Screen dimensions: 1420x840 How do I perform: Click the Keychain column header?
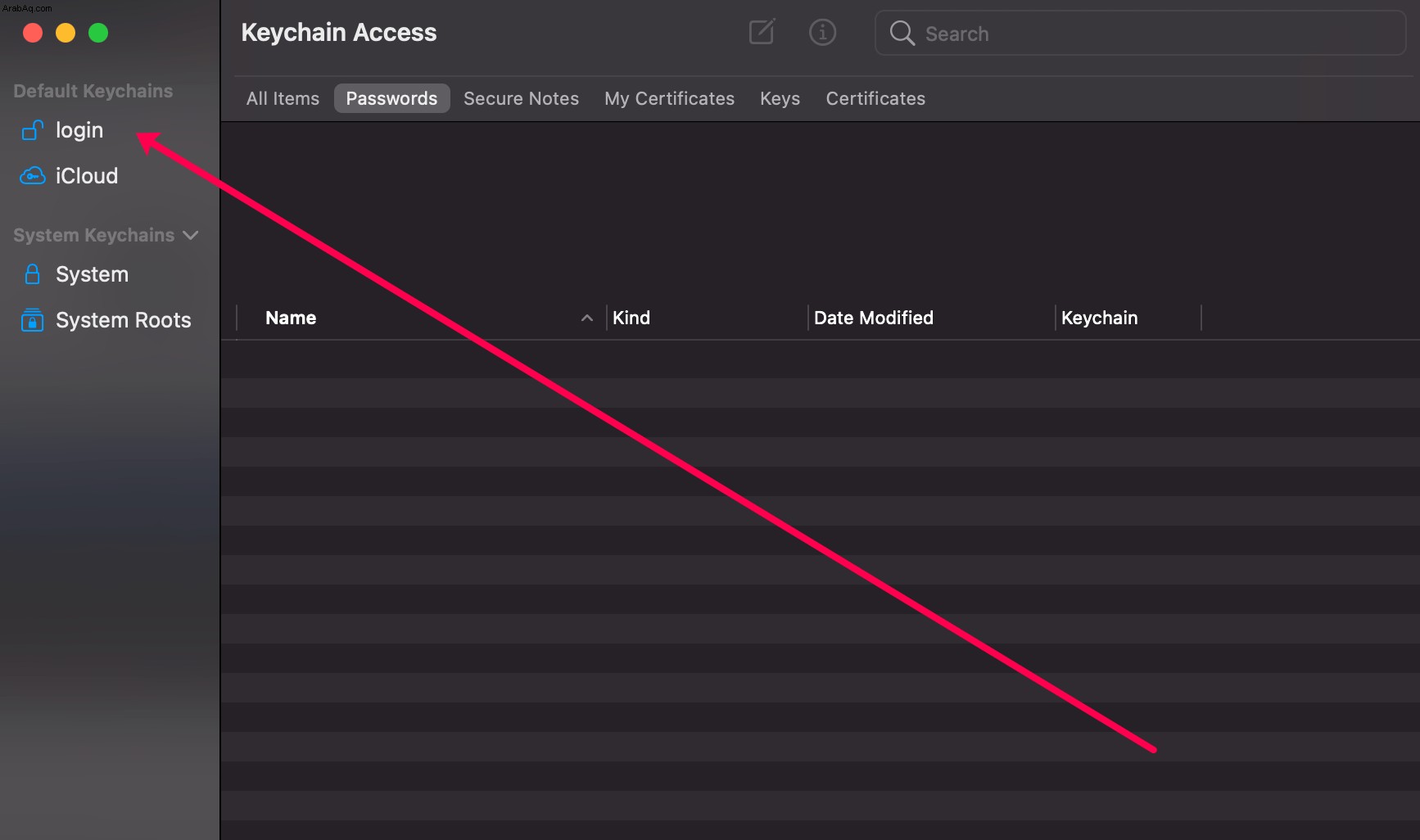pyautogui.click(x=1128, y=318)
